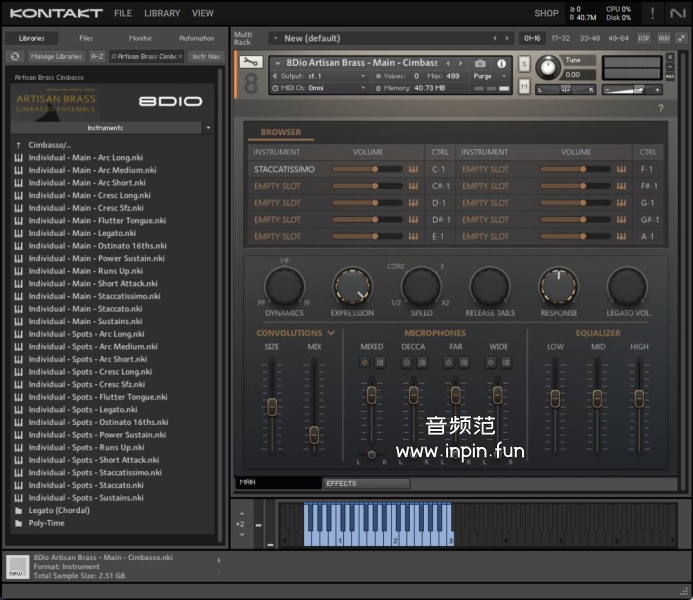Click the camera snapshot icon
This screenshot has height=600, width=693.
[x=480, y=63]
